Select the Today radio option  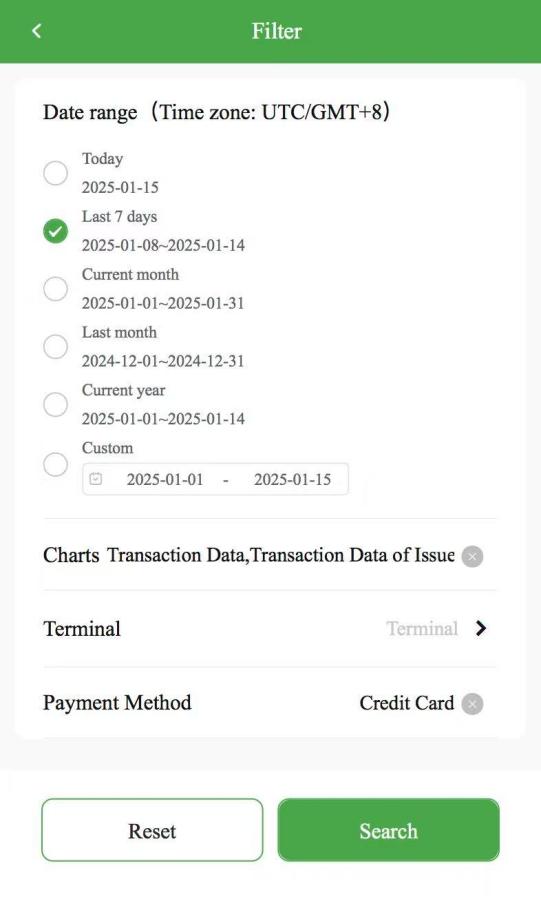56,173
